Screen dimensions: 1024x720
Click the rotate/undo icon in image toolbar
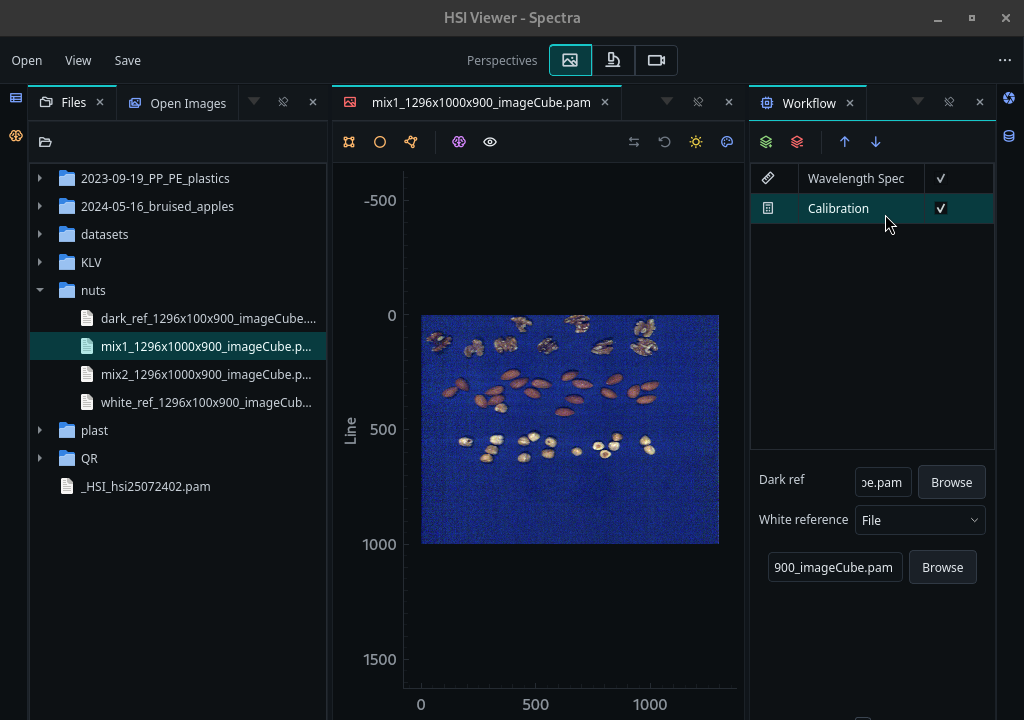(x=664, y=142)
